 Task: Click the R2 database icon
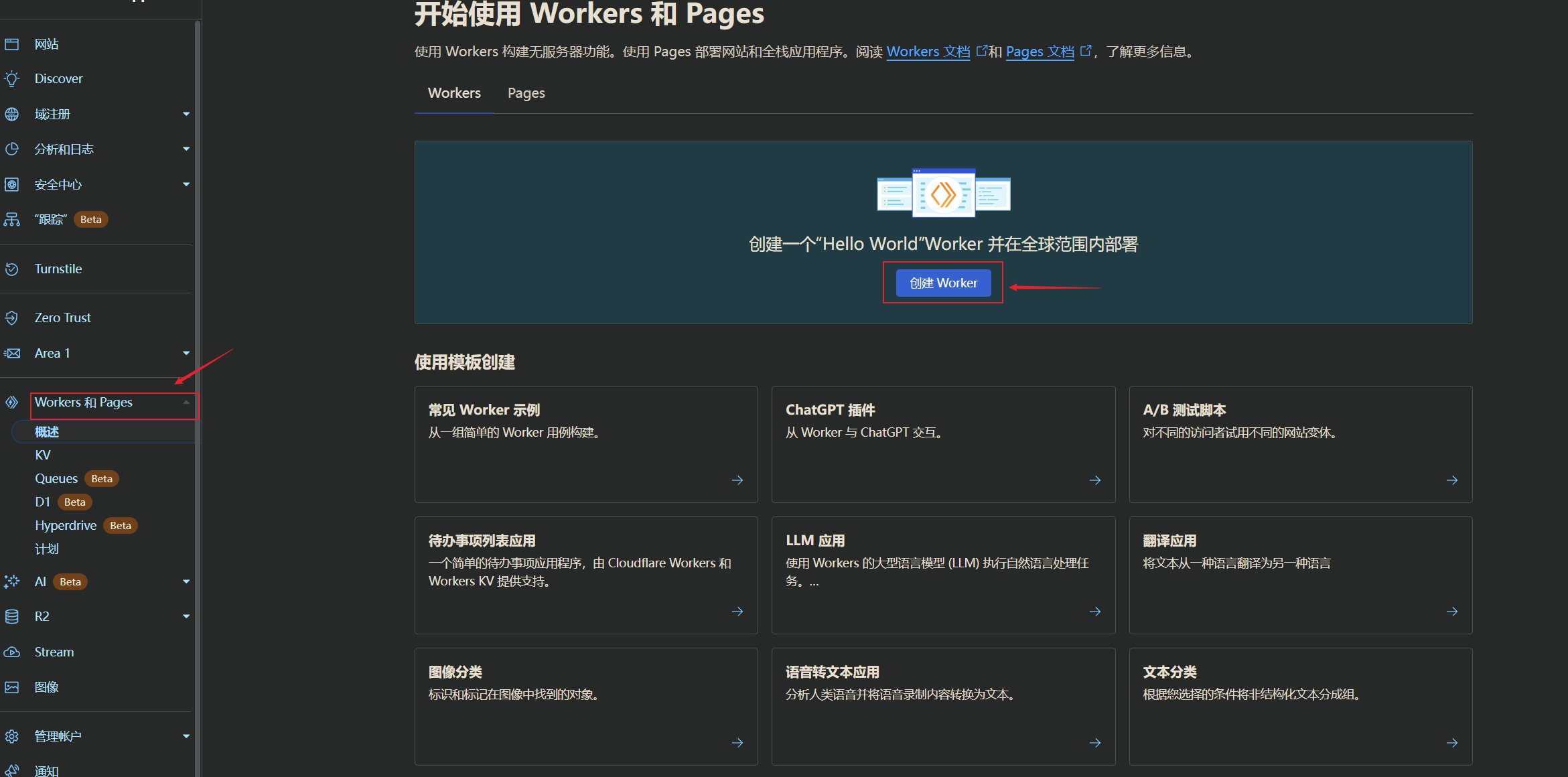click(11, 616)
